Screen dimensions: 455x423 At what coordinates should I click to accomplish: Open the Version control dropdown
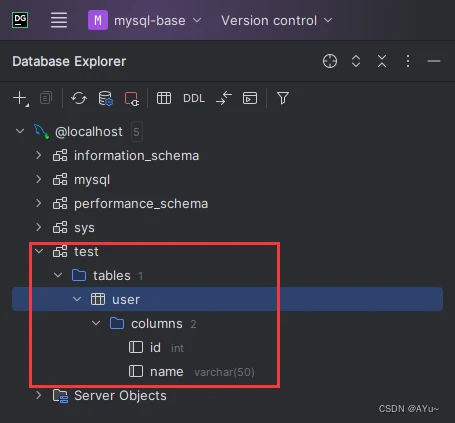[x=277, y=20]
